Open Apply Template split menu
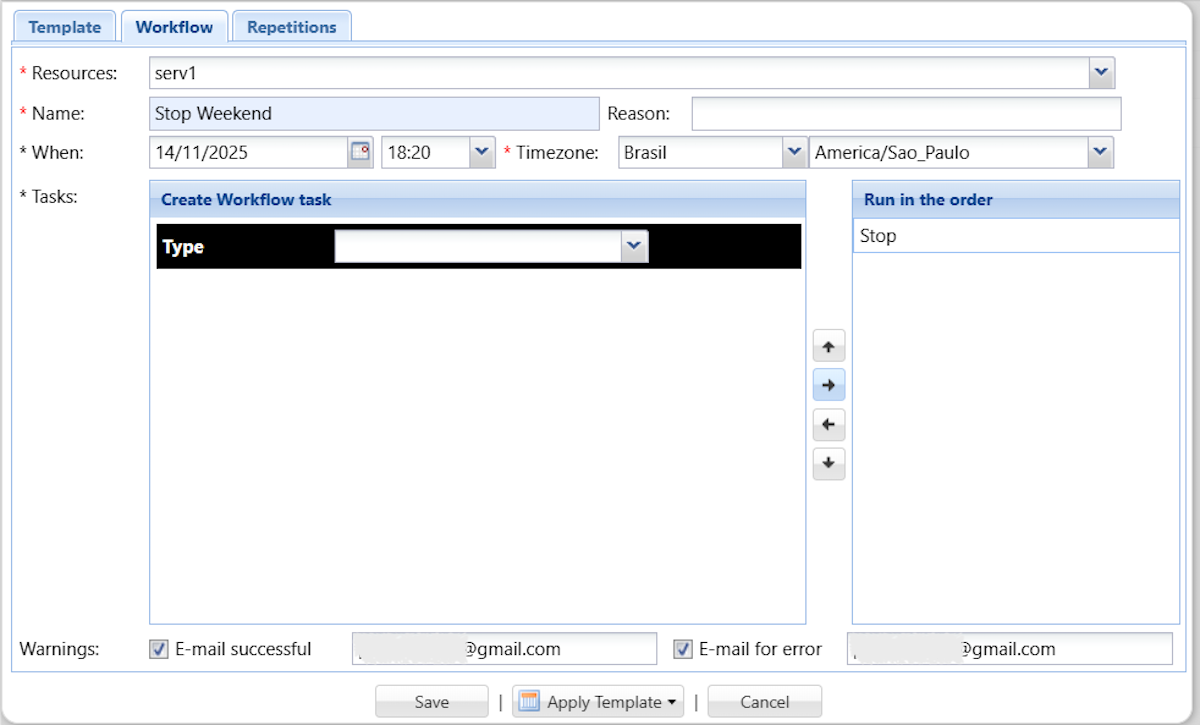Image resolution: width=1200 pixels, height=725 pixels. pyautogui.click(x=598, y=702)
